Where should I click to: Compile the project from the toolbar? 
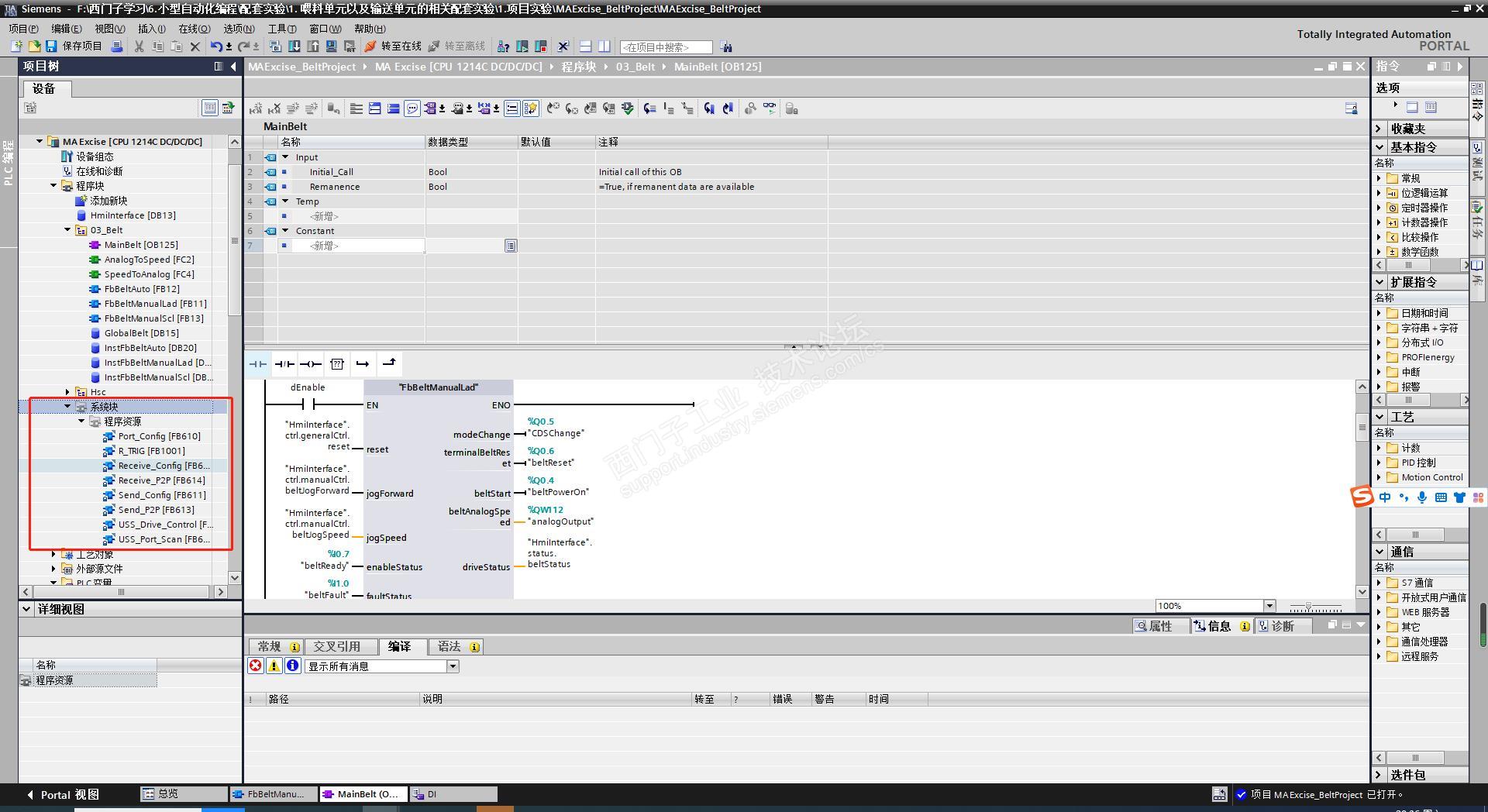click(x=275, y=46)
